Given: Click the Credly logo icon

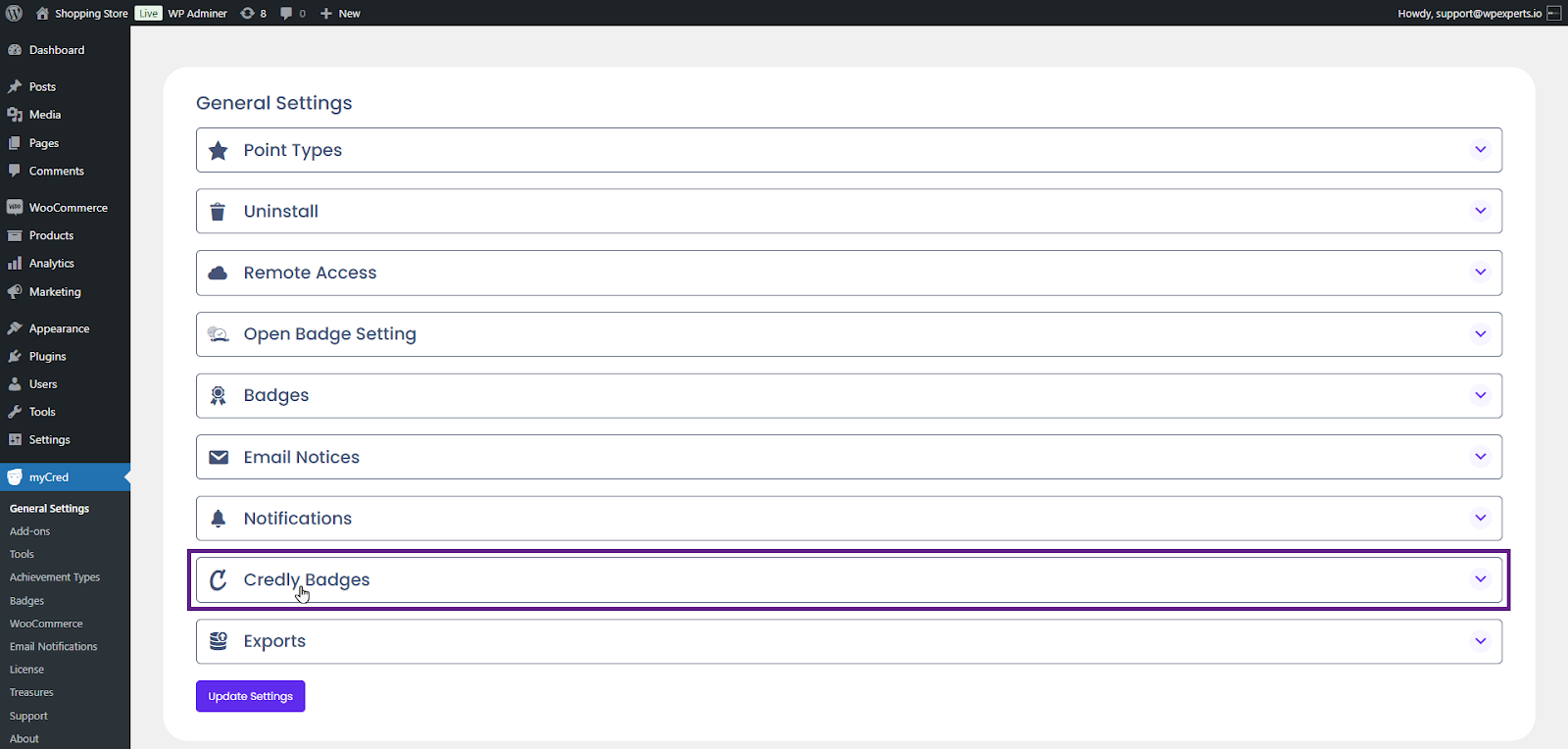Looking at the screenshot, I should point(219,580).
